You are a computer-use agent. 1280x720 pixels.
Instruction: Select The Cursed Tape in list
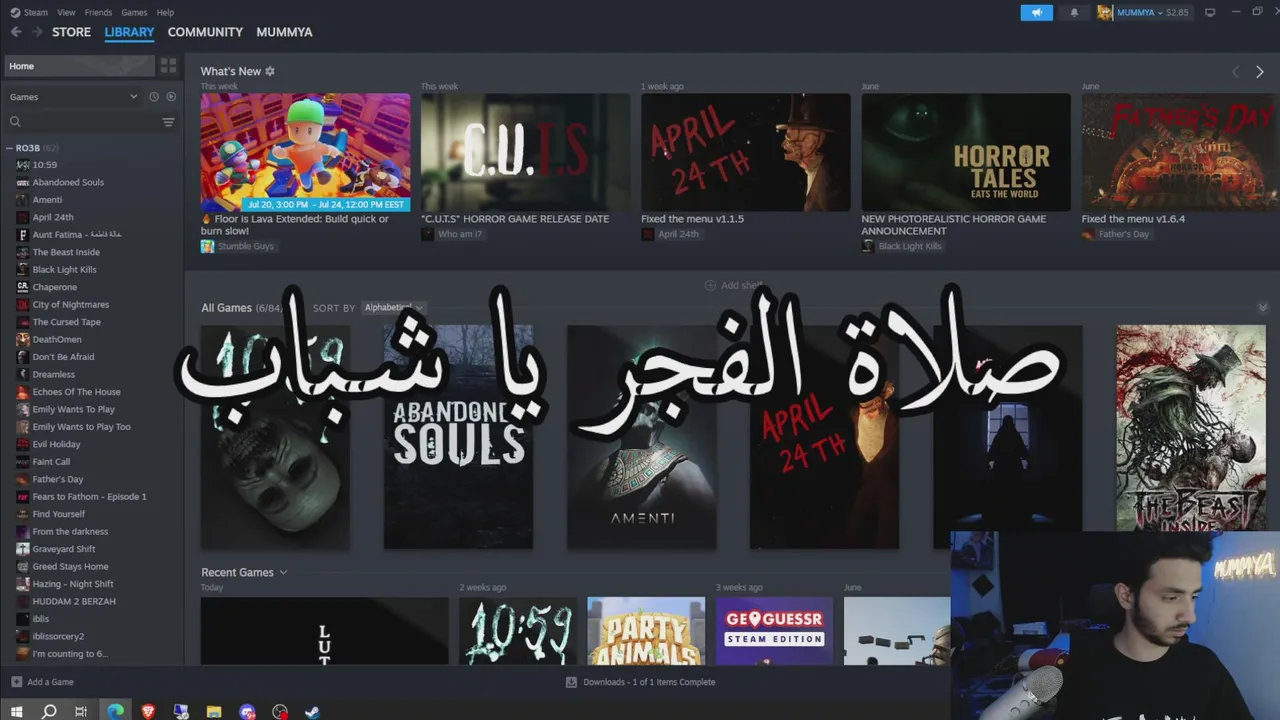point(66,322)
